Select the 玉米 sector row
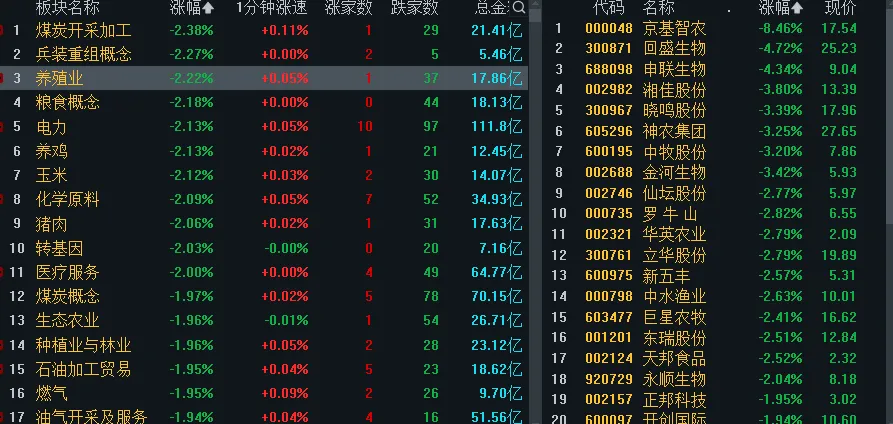The image size is (893, 424). coord(264,175)
